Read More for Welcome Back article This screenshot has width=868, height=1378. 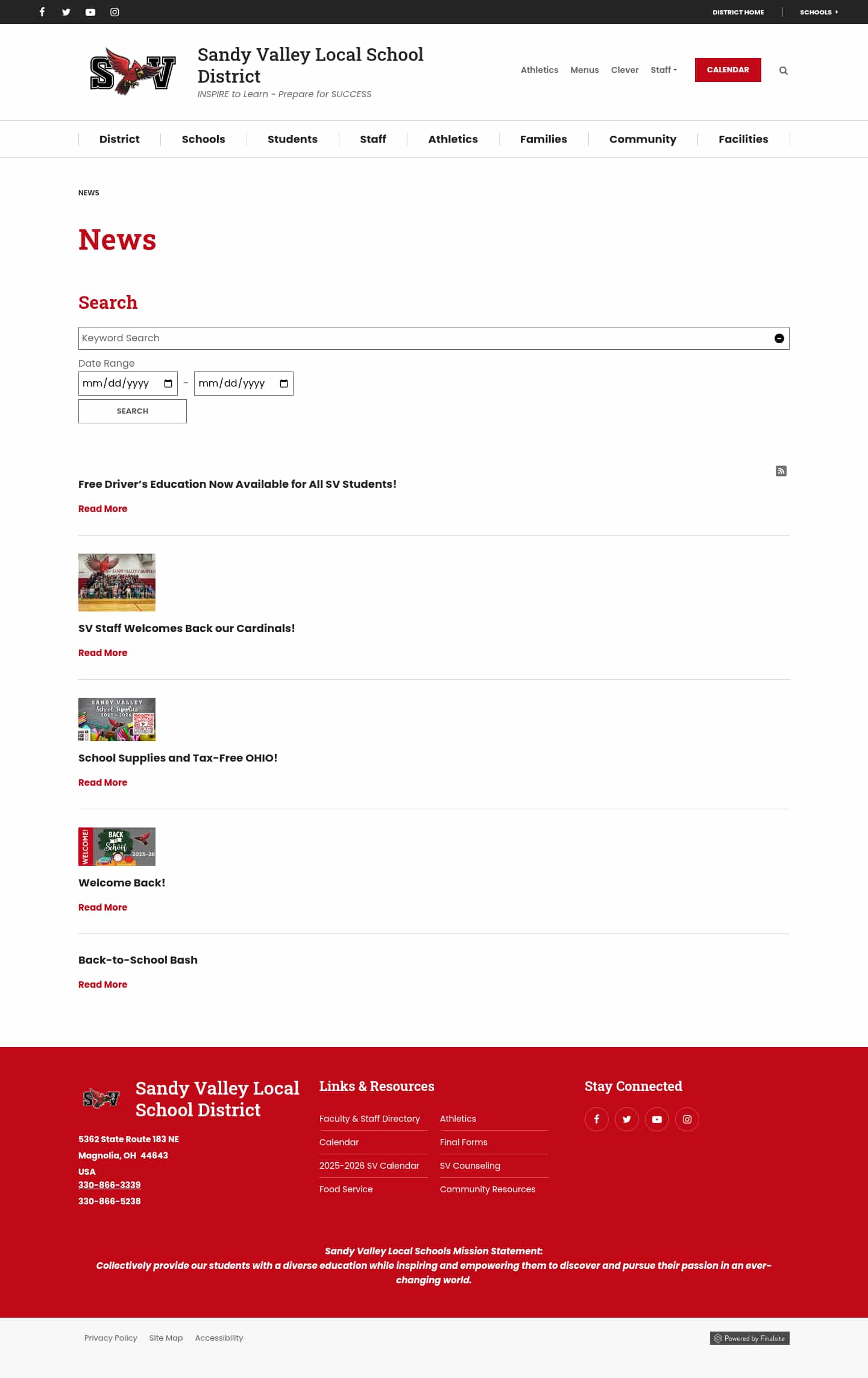tap(103, 908)
